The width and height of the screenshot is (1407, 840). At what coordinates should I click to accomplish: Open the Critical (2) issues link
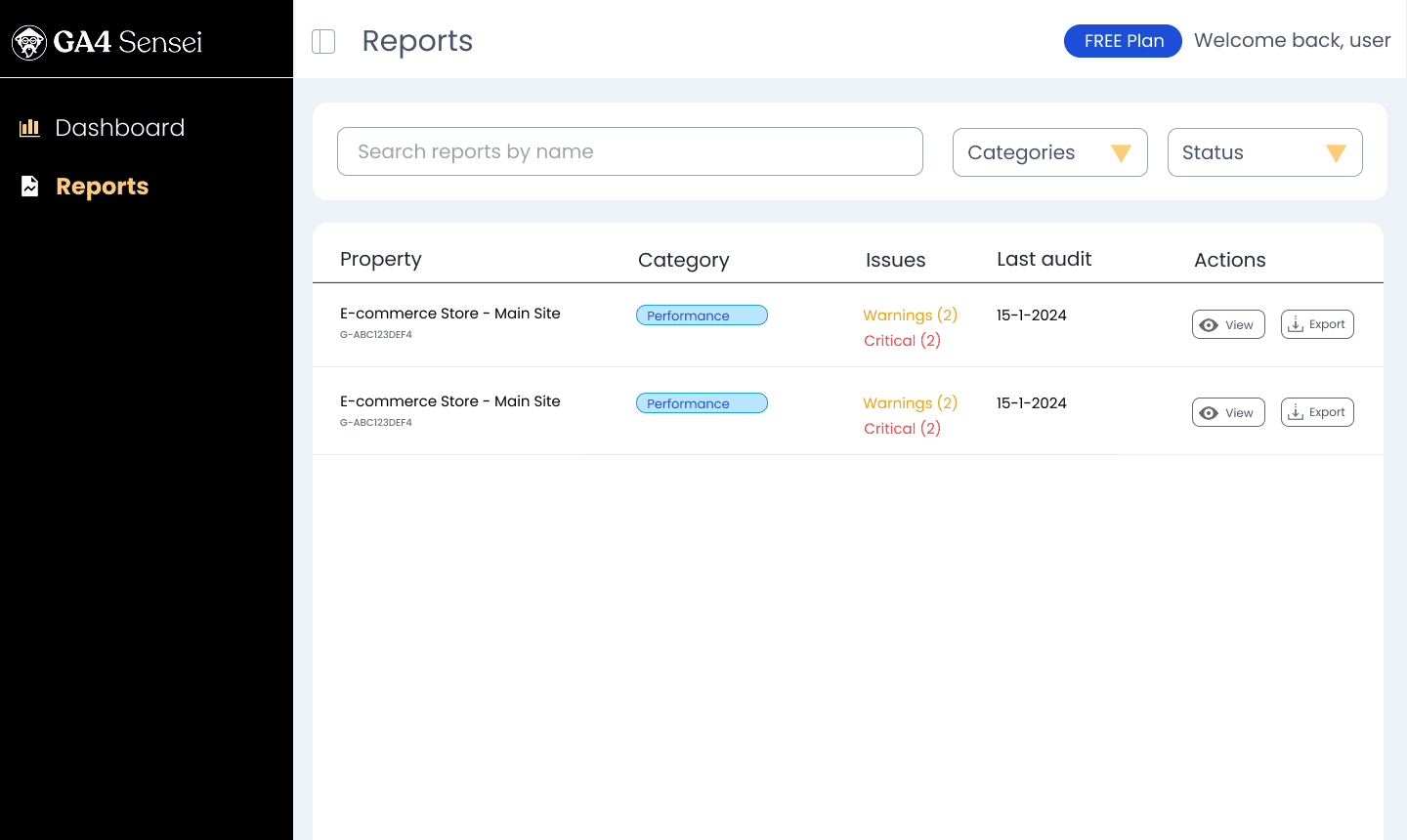coord(902,340)
